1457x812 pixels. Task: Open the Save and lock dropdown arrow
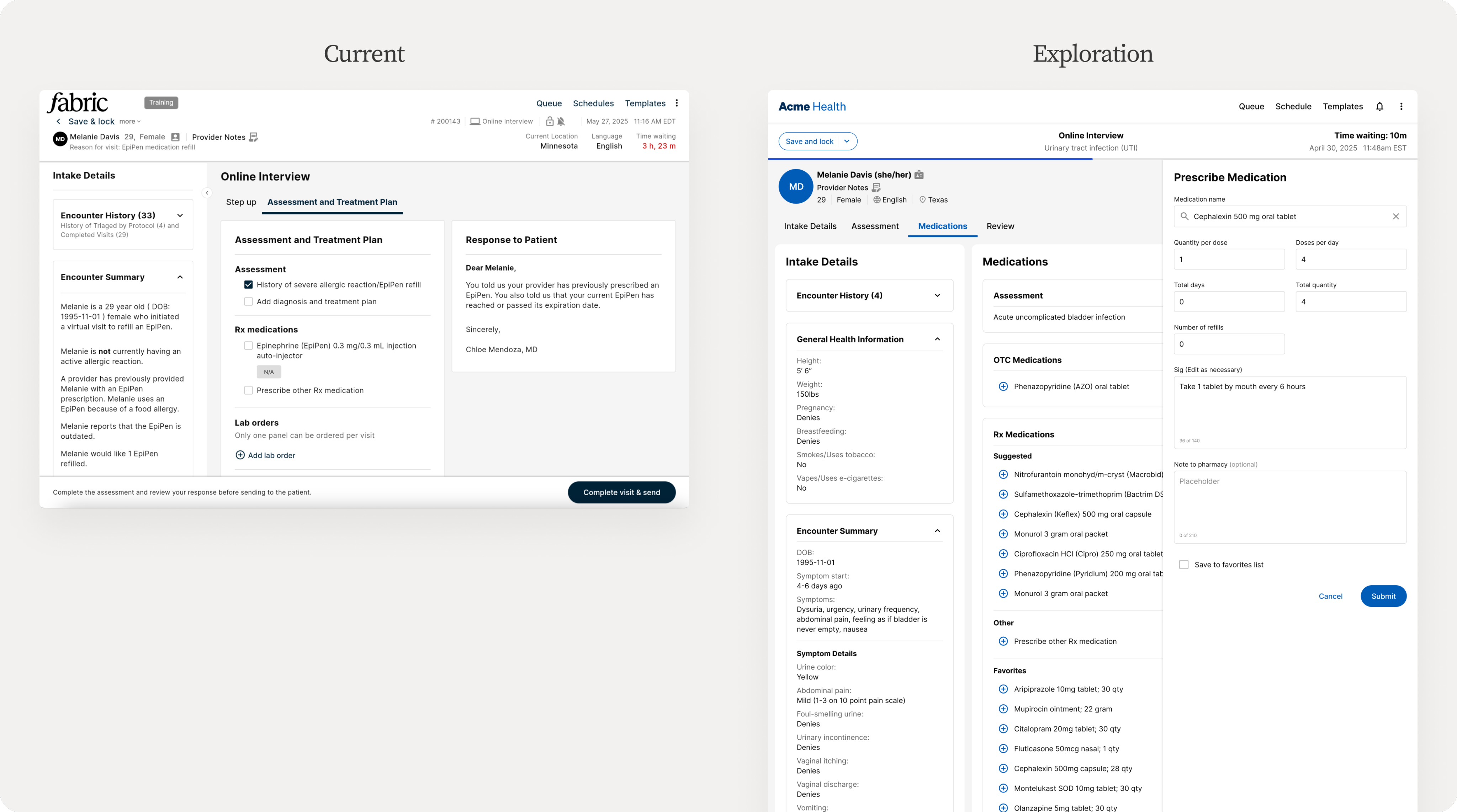click(847, 141)
